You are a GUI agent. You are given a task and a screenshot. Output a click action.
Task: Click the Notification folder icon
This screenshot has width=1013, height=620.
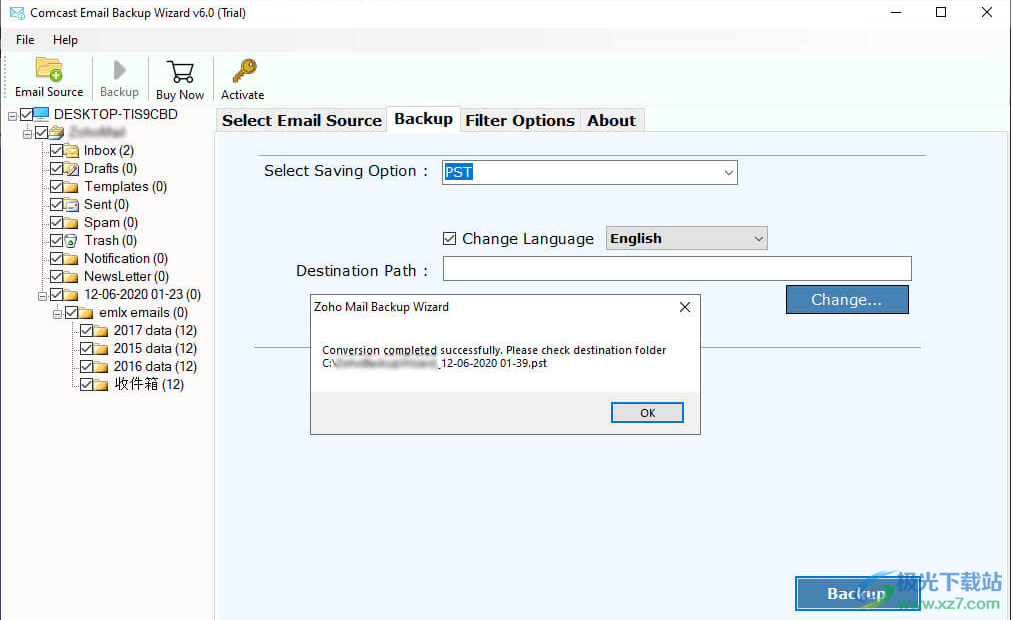(72, 260)
